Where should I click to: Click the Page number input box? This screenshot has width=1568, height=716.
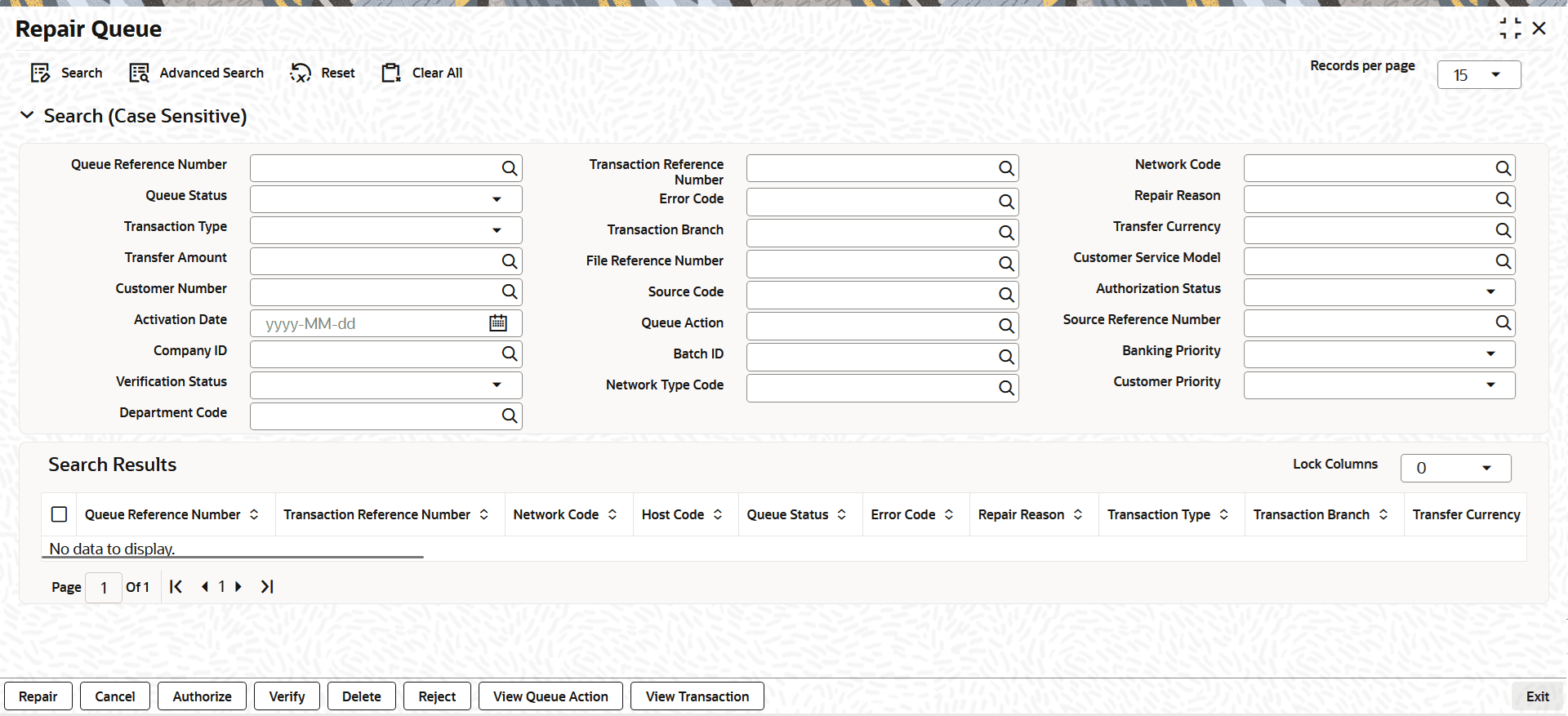(104, 588)
